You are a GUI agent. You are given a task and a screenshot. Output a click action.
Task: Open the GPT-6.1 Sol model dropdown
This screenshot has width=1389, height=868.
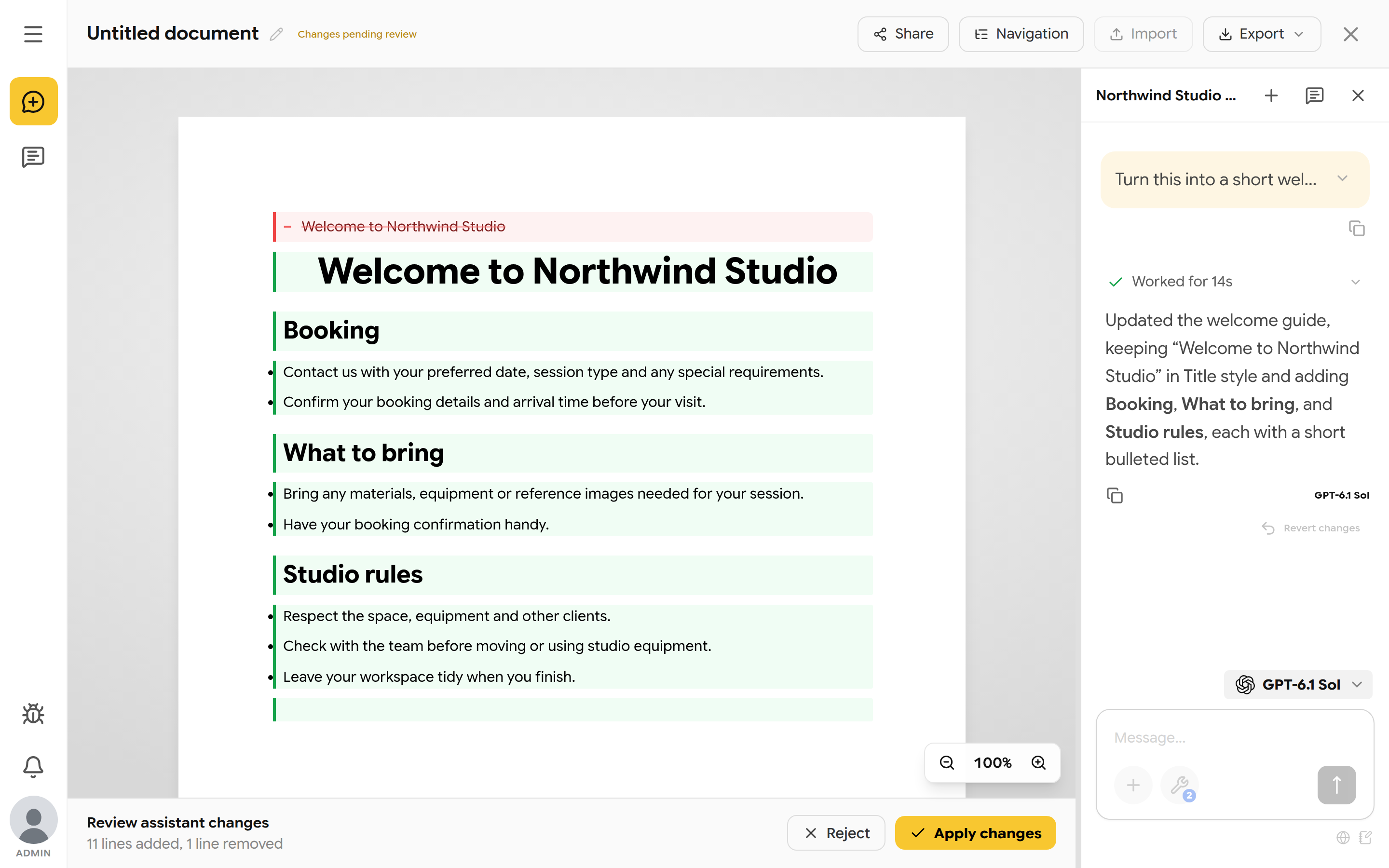(1298, 684)
